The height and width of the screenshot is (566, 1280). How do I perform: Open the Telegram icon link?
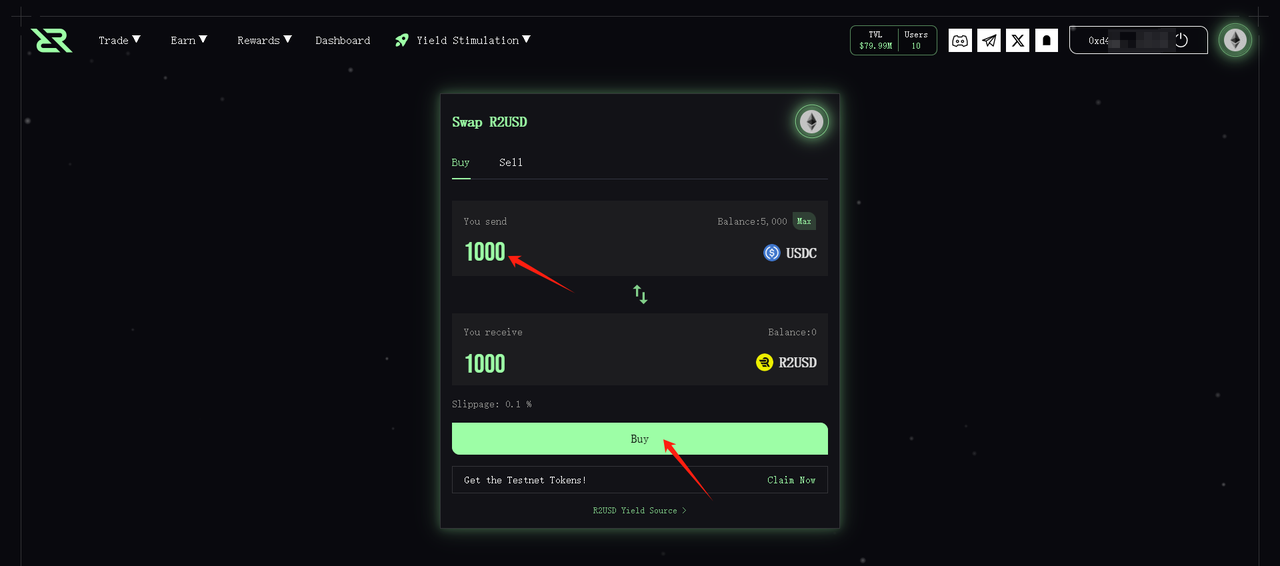pyautogui.click(x=989, y=40)
